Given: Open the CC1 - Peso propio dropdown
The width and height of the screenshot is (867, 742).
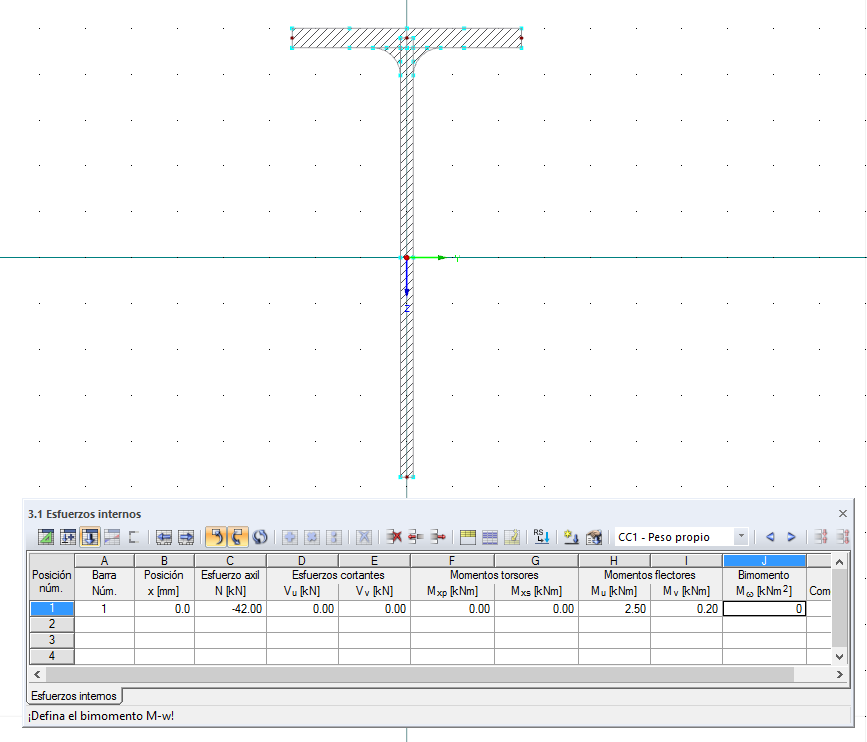Looking at the screenshot, I should coord(741,537).
